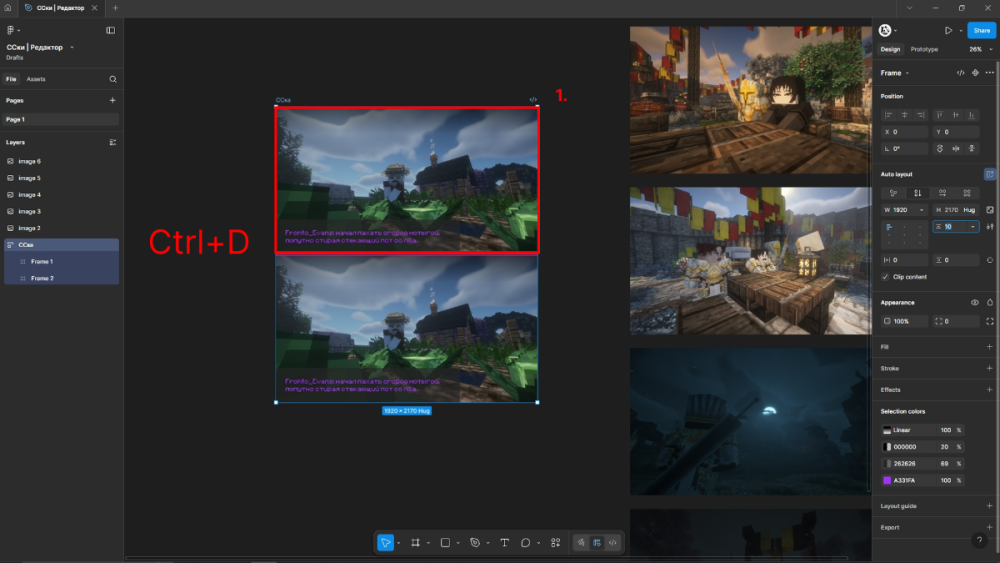Add a Fill with the plus button
Image resolution: width=1000 pixels, height=563 pixels.
[x=989, y=347]
